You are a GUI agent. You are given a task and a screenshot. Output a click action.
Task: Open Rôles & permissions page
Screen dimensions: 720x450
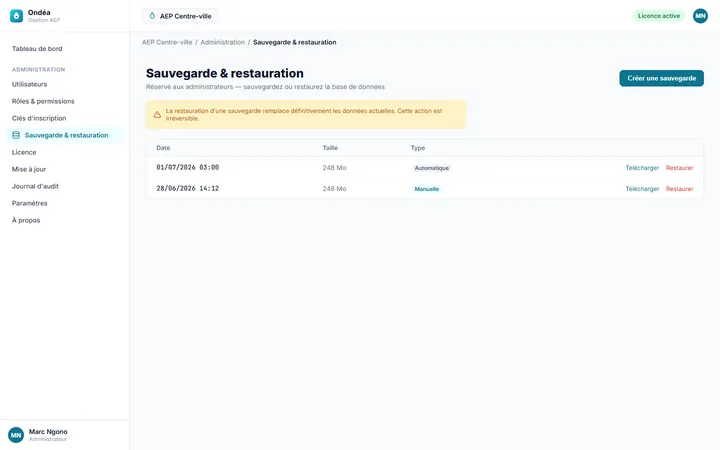(43, 101)
